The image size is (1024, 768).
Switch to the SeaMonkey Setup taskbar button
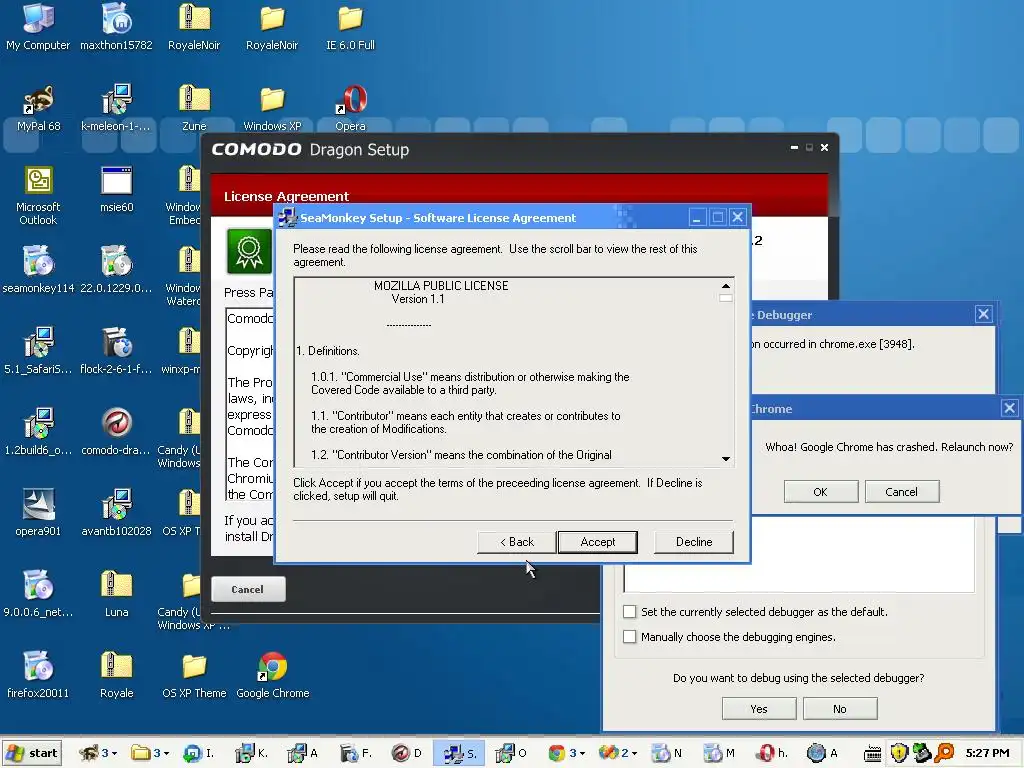(x=458, y=753)
